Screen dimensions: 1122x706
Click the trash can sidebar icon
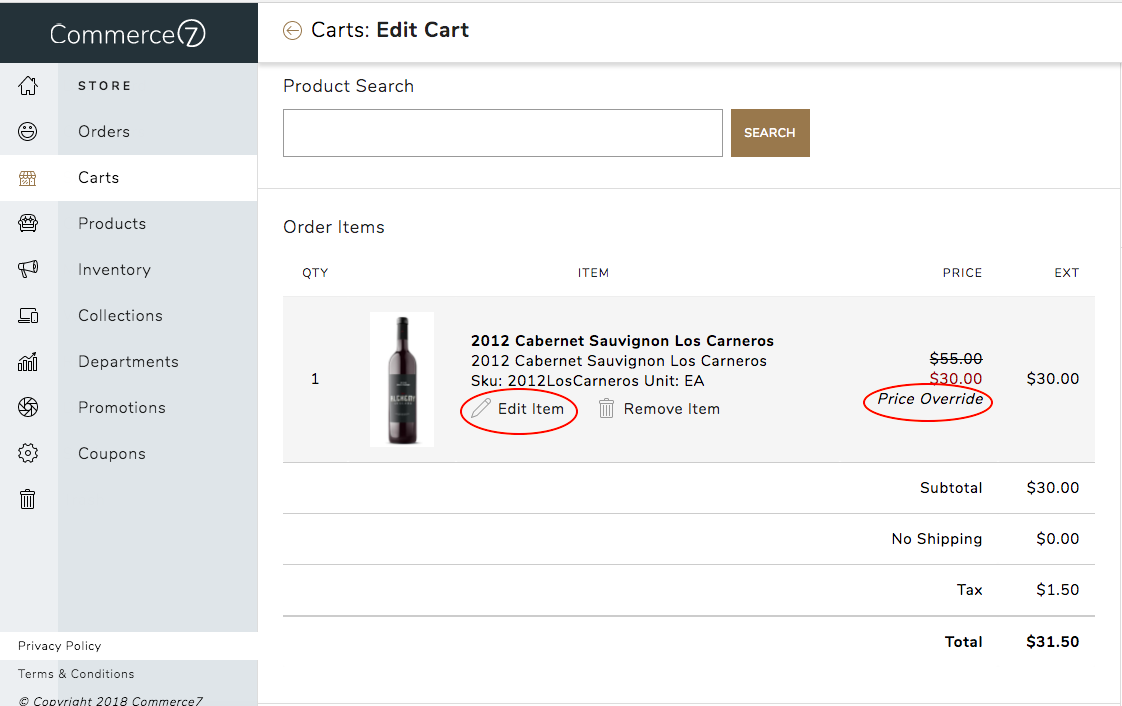[x=28, y=499]
